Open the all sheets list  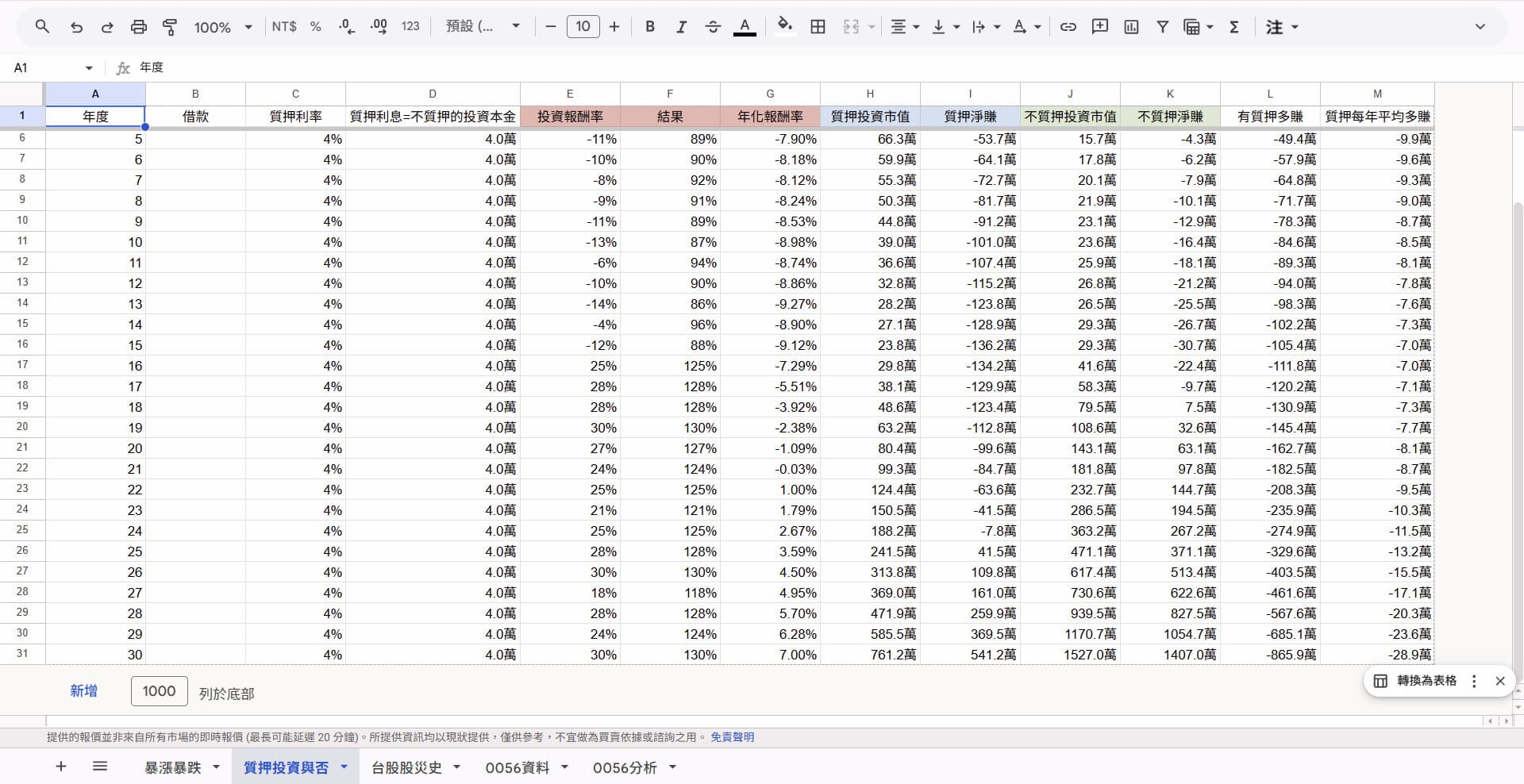[100, 767]
